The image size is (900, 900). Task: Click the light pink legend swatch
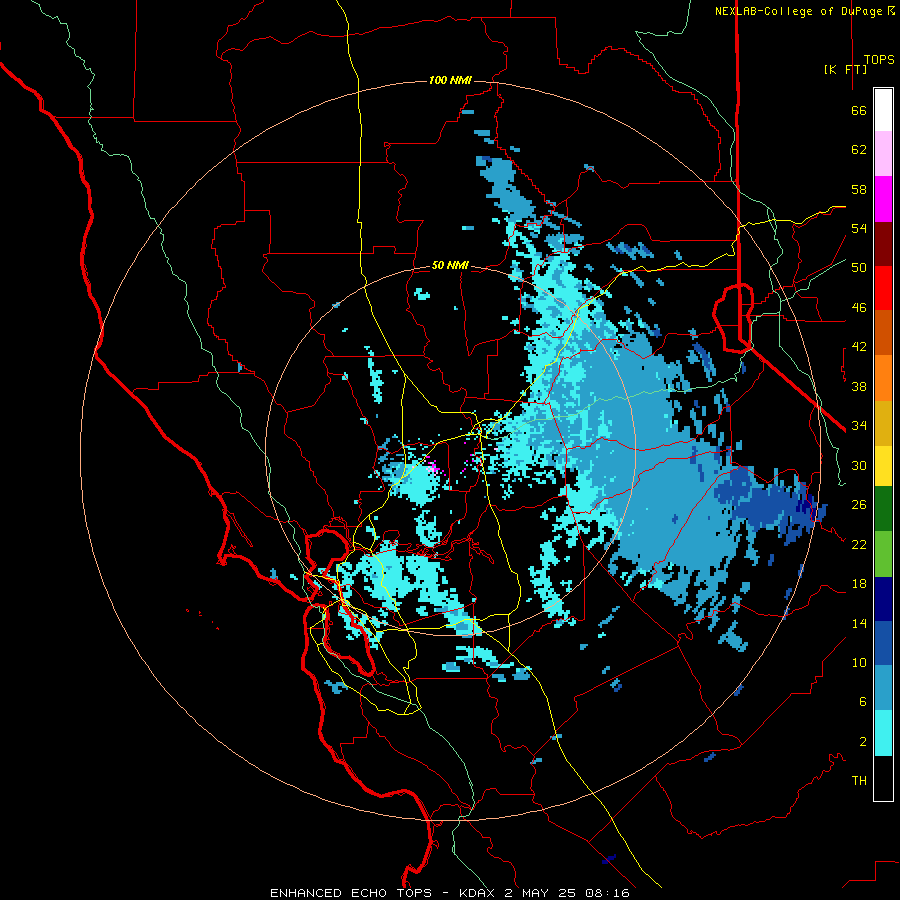pos(883,153)
